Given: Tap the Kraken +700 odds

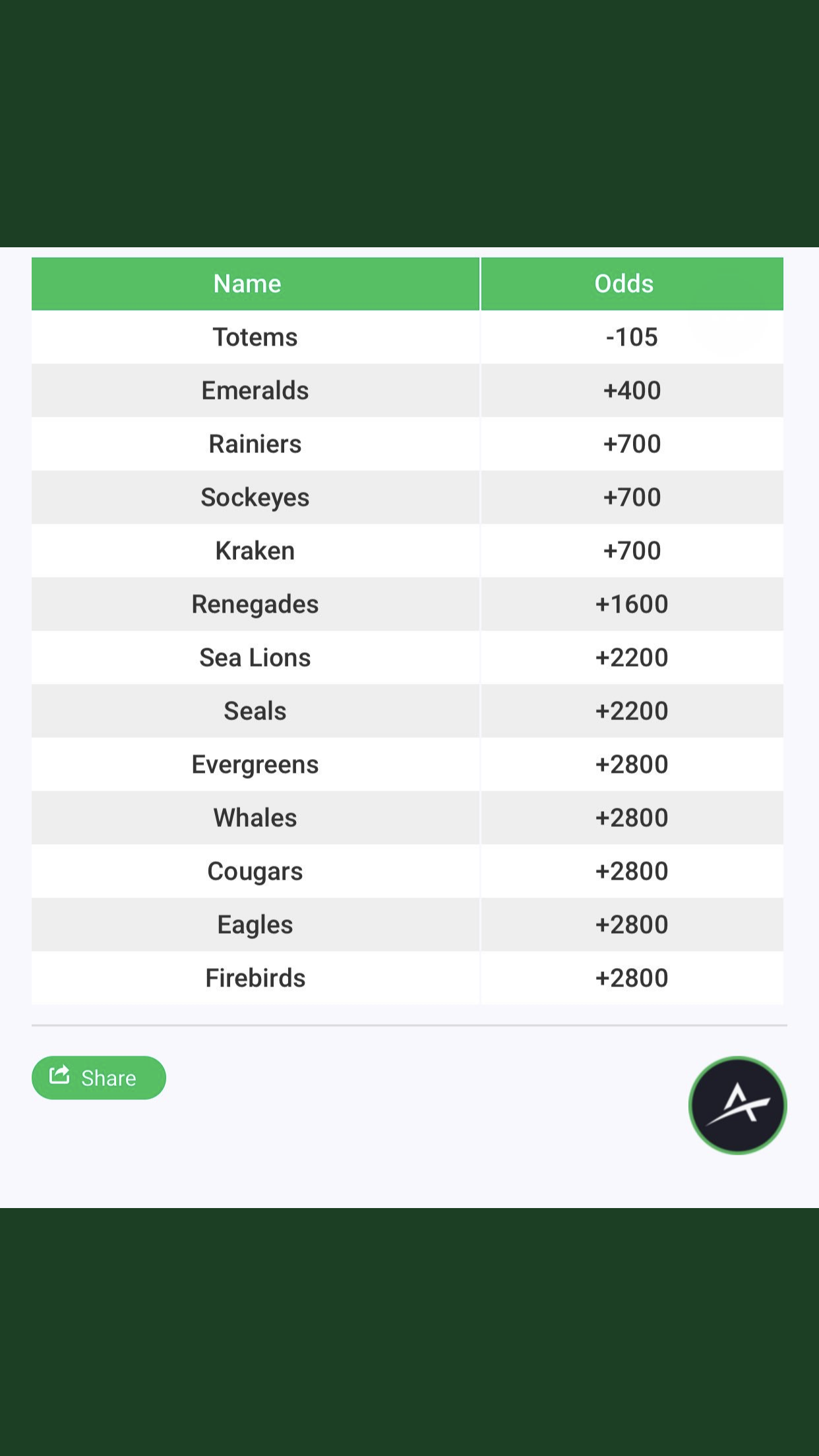Looking at the screenshot, I should pos(632,551).
